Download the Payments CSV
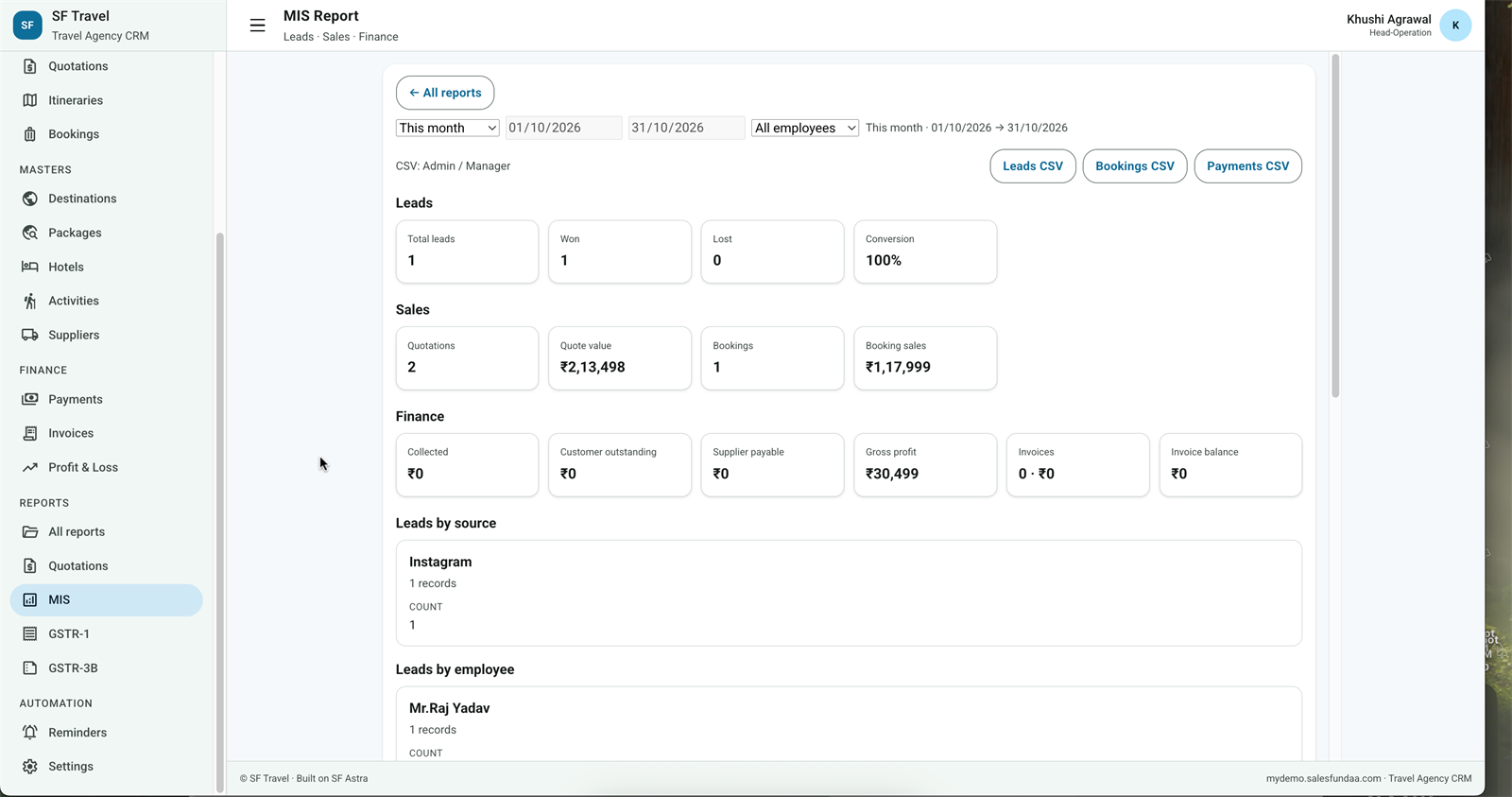Image resolution: width=1512 pixels, height=797 pixels. point(1248,165)
